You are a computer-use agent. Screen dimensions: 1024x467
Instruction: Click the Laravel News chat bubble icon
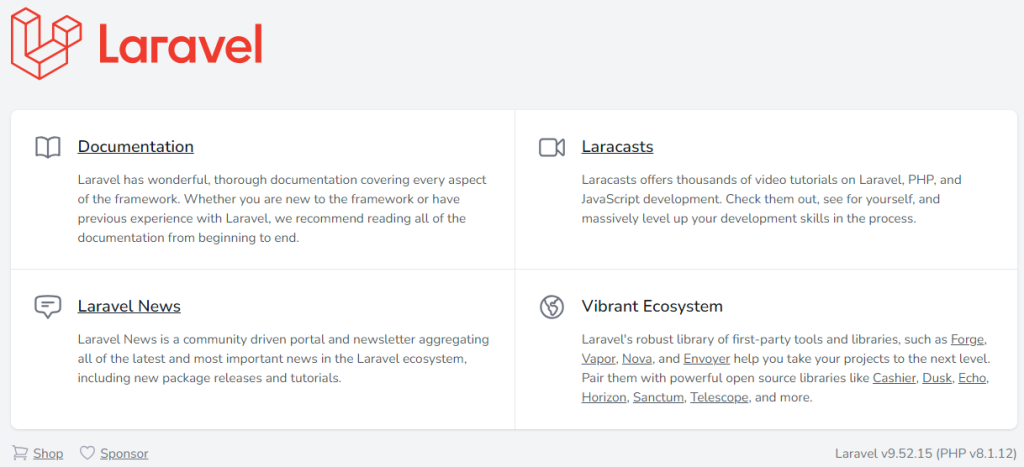tap(48, 306)
